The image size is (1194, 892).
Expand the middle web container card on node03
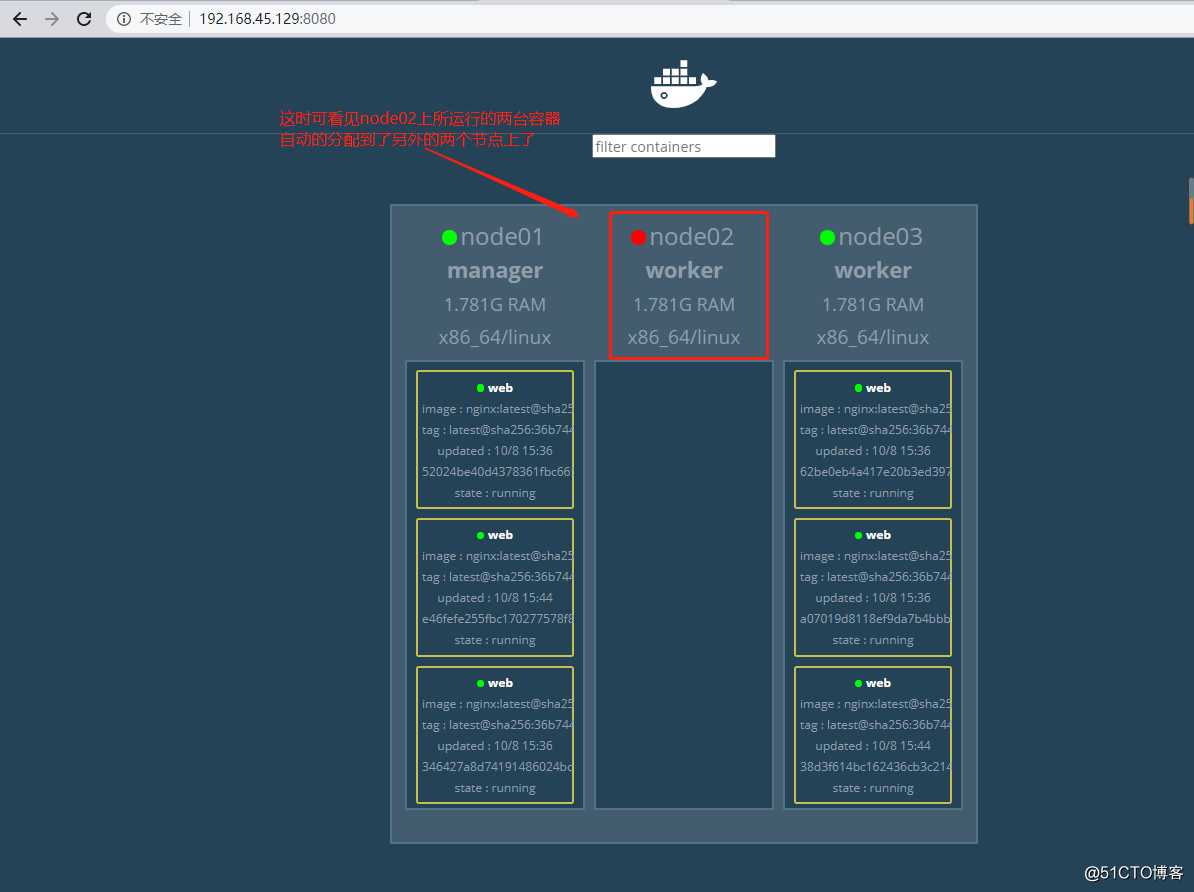[873, 587]
